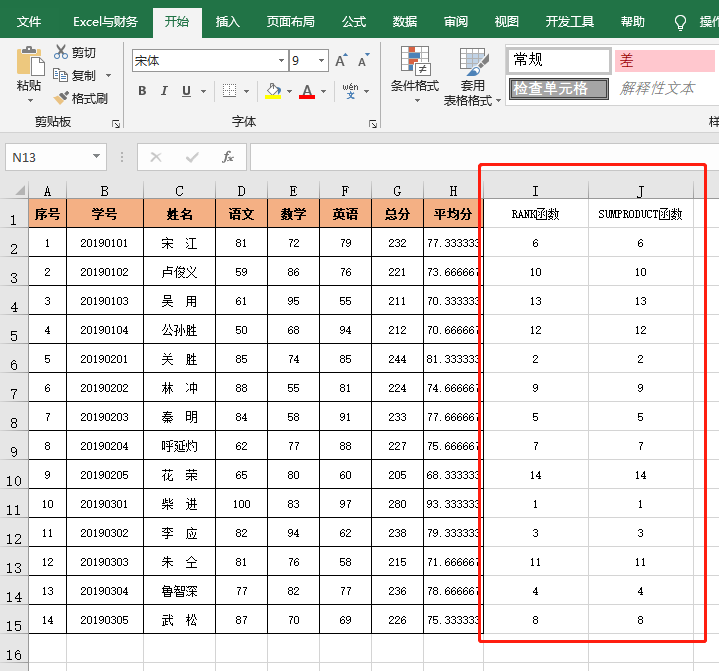Click the Increase Font Size icon
This screenshot has height=671, width=719.
pos(341,62)
